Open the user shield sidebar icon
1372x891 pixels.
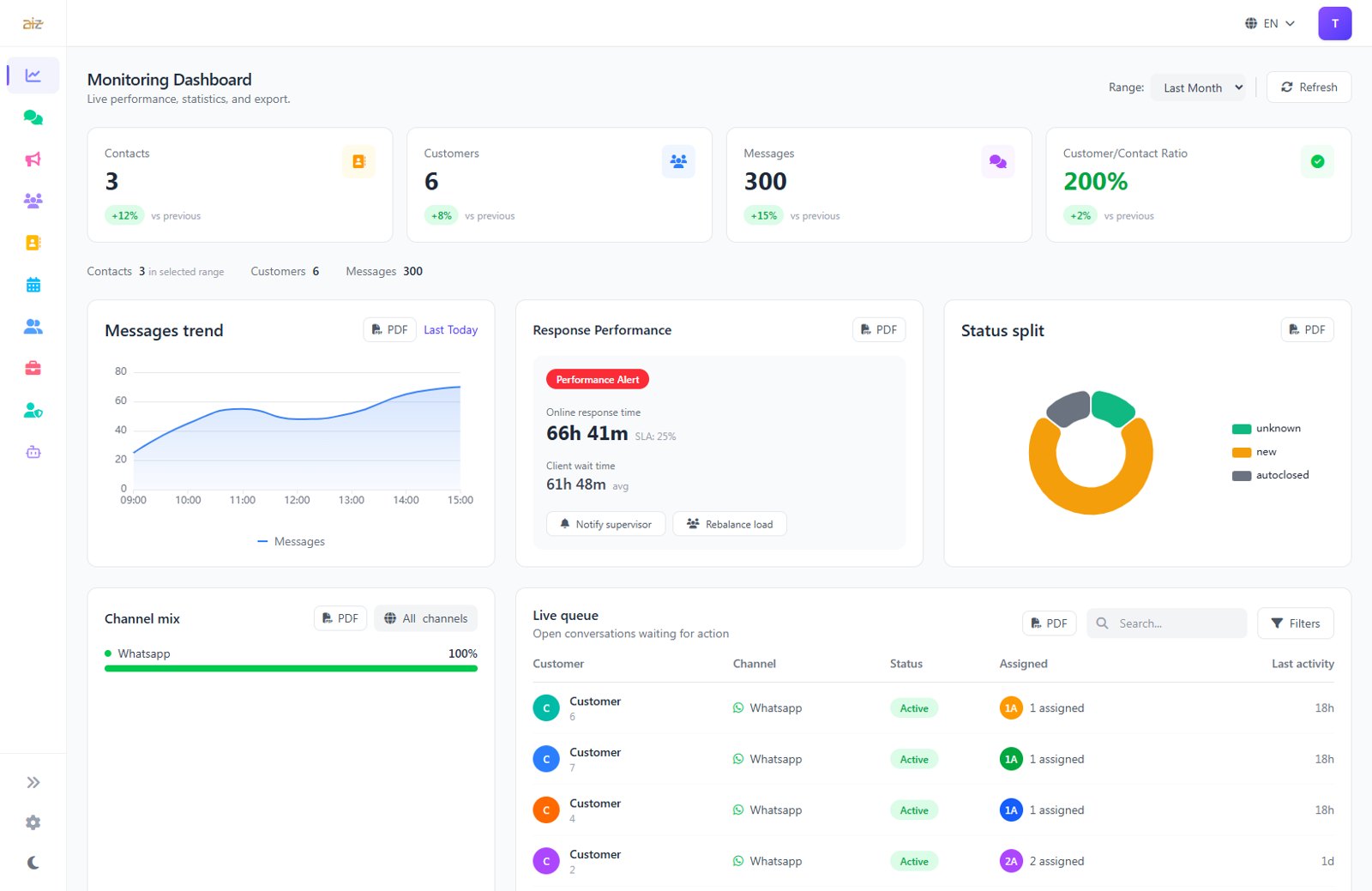[33, 410]
